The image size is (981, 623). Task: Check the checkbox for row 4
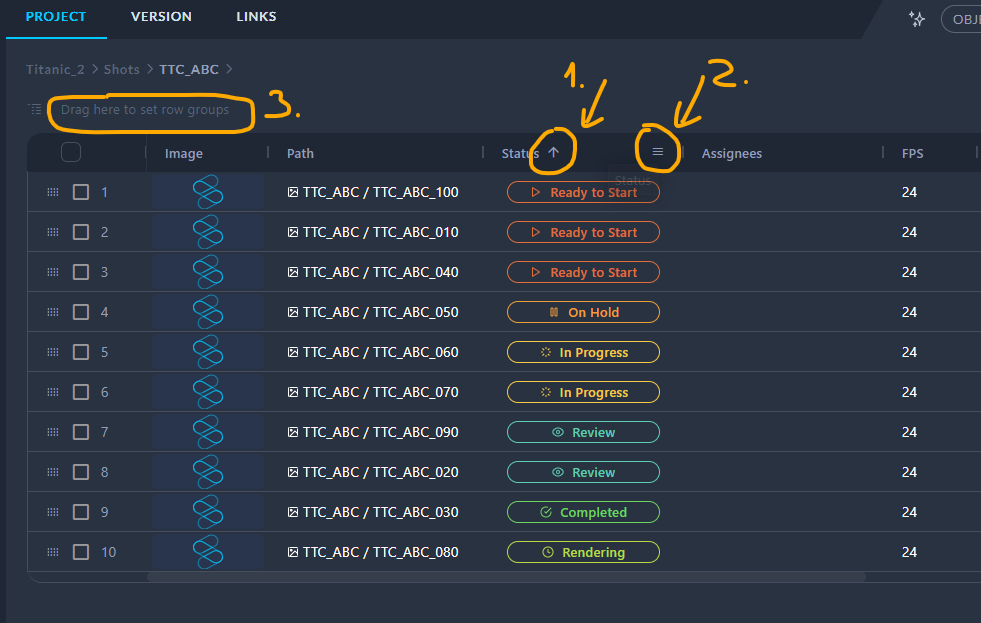[x=81, y=312]
